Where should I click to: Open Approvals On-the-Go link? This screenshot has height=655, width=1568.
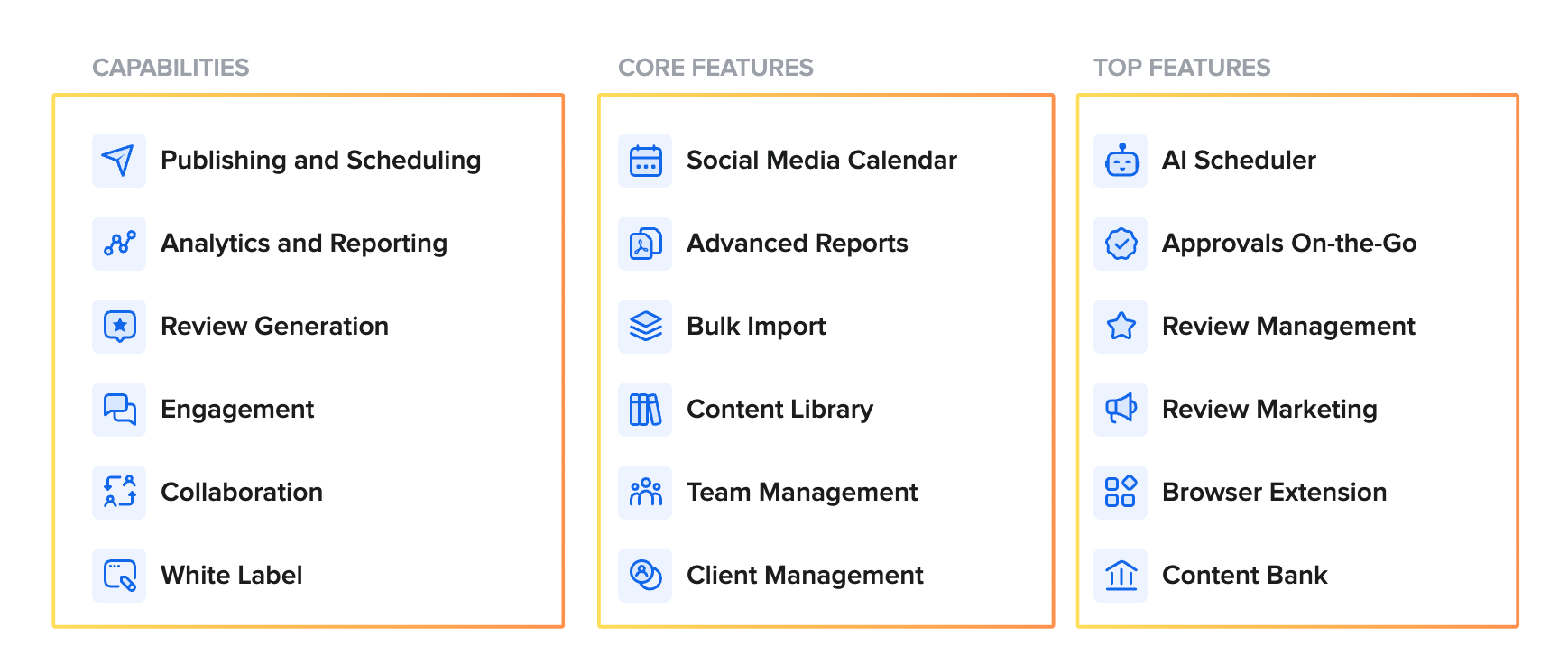coord(1289,244)
